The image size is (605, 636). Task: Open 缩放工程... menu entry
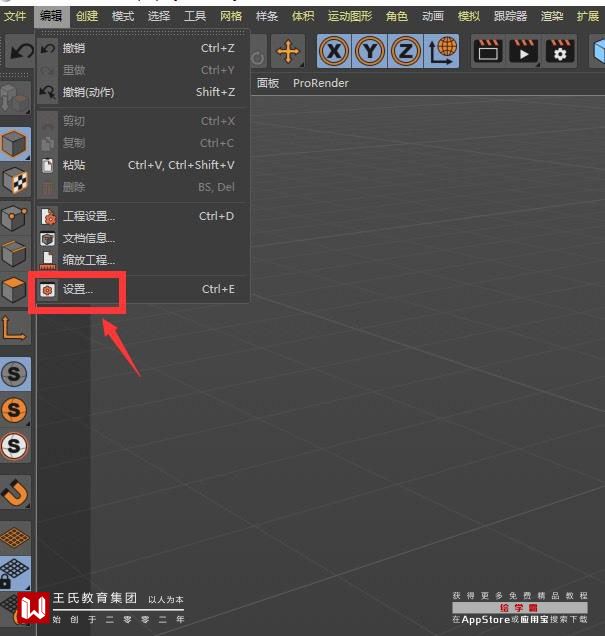143,260
